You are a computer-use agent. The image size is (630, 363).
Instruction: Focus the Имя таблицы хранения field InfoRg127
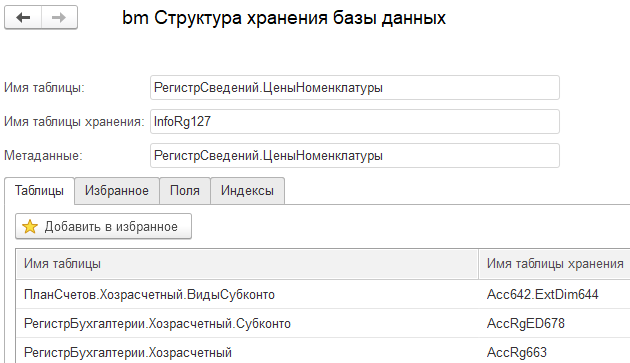click(x=355, y=121)
